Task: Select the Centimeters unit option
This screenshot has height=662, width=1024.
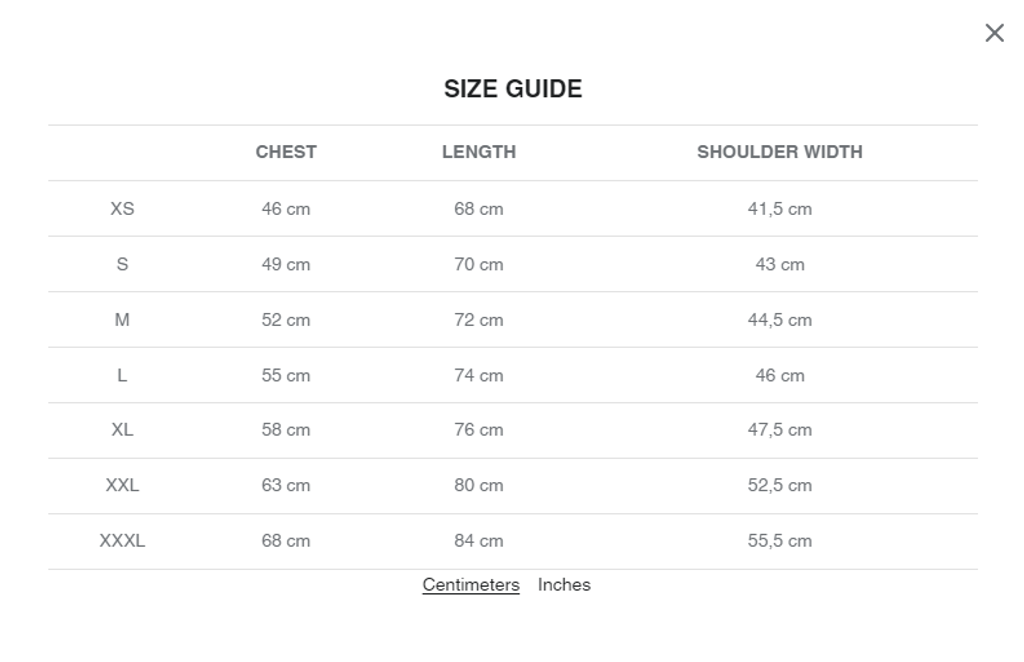Action: pos(470,584)
